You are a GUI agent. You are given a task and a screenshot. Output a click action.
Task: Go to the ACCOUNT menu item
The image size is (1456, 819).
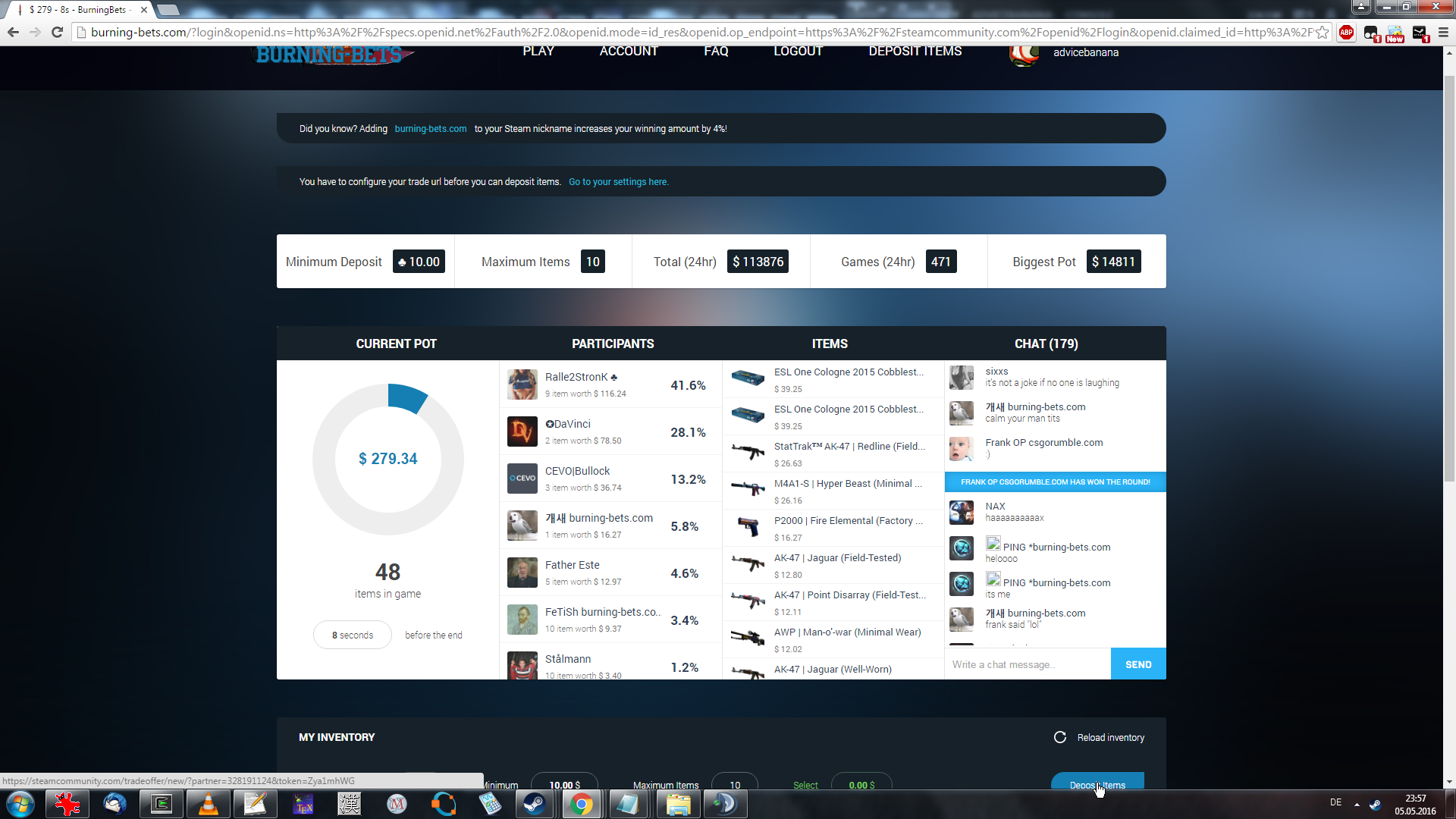[x=628, y=52]
